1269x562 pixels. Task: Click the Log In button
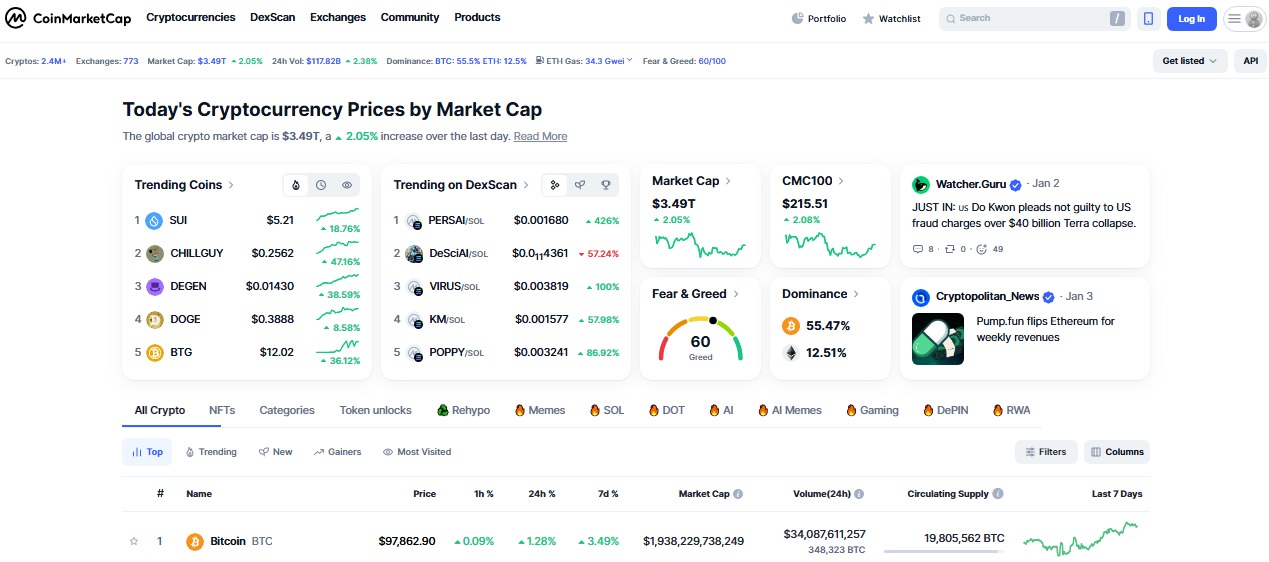[1192, 18]
